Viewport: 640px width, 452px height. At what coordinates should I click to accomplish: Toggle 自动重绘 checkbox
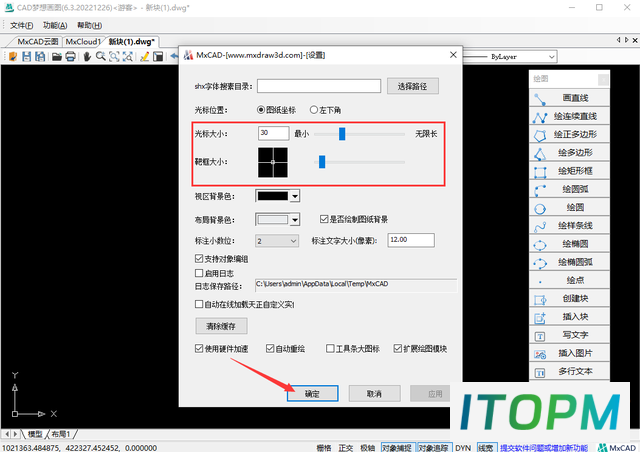[270, 348]
